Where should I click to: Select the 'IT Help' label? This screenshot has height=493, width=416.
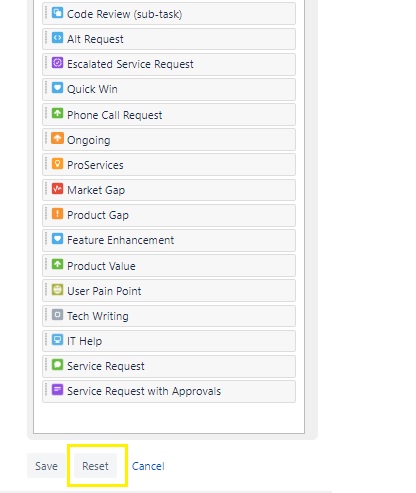pos(84,341)
